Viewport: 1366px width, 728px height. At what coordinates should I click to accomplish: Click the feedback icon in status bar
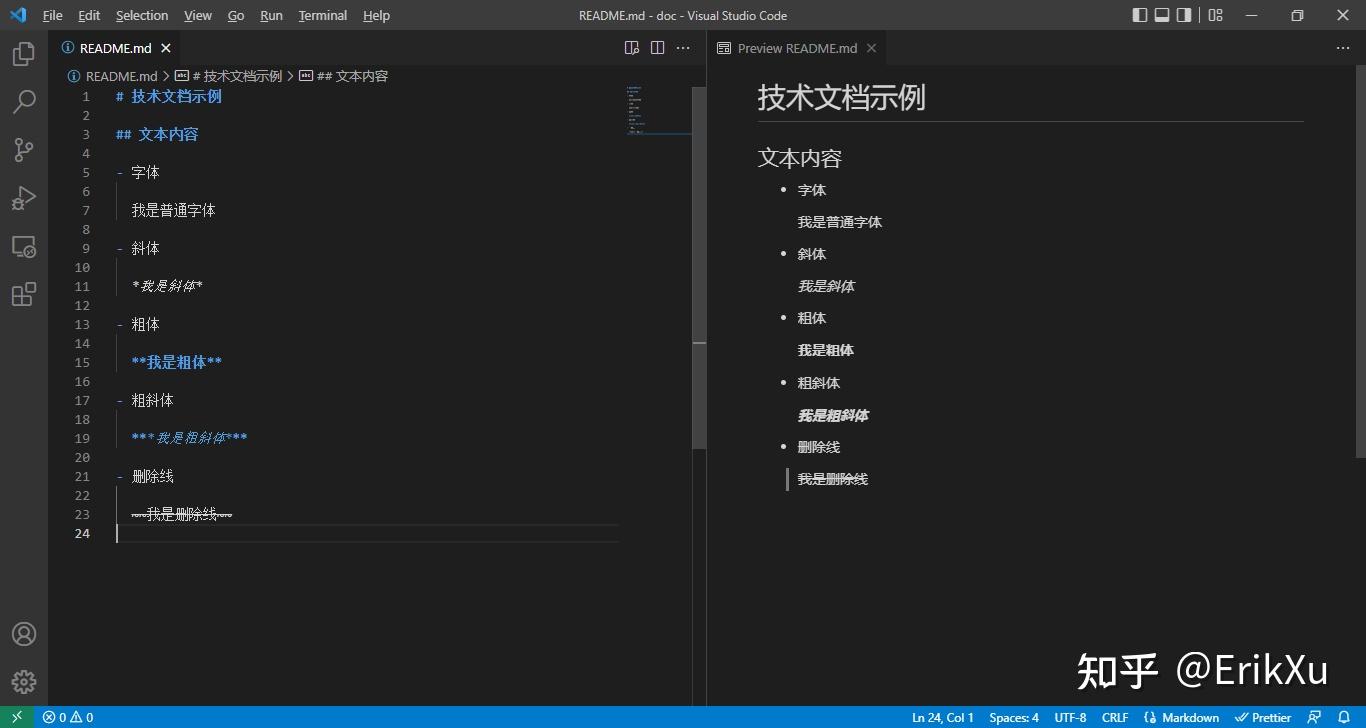tap(1315, 717)
